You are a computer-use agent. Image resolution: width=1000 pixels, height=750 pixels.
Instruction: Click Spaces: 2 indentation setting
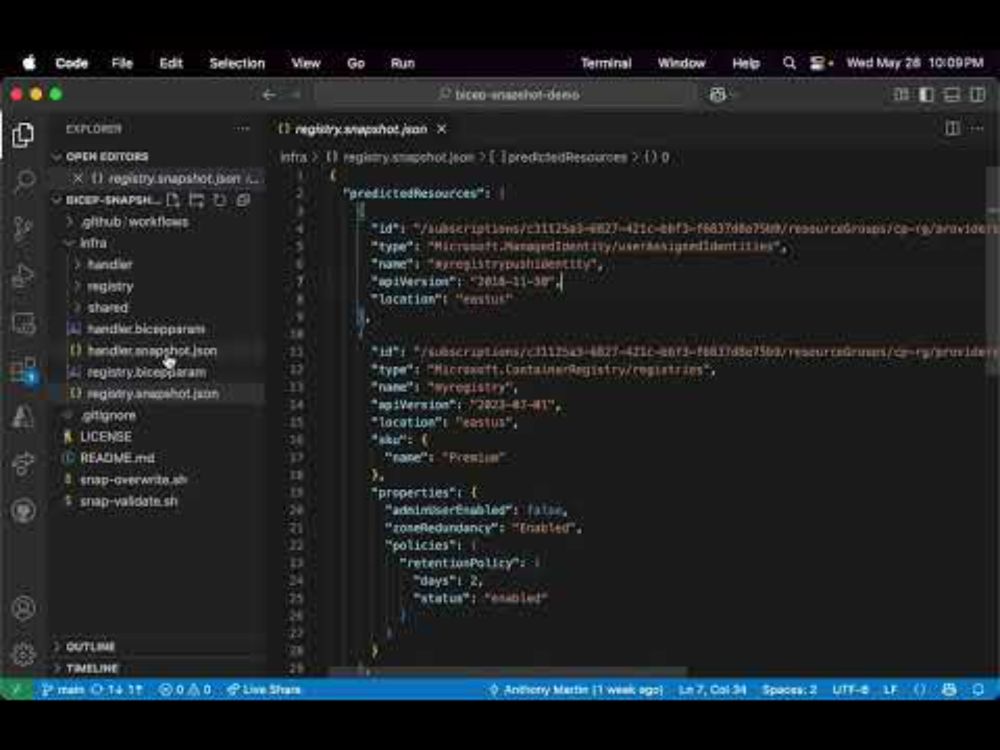click(x=790, y=689)
